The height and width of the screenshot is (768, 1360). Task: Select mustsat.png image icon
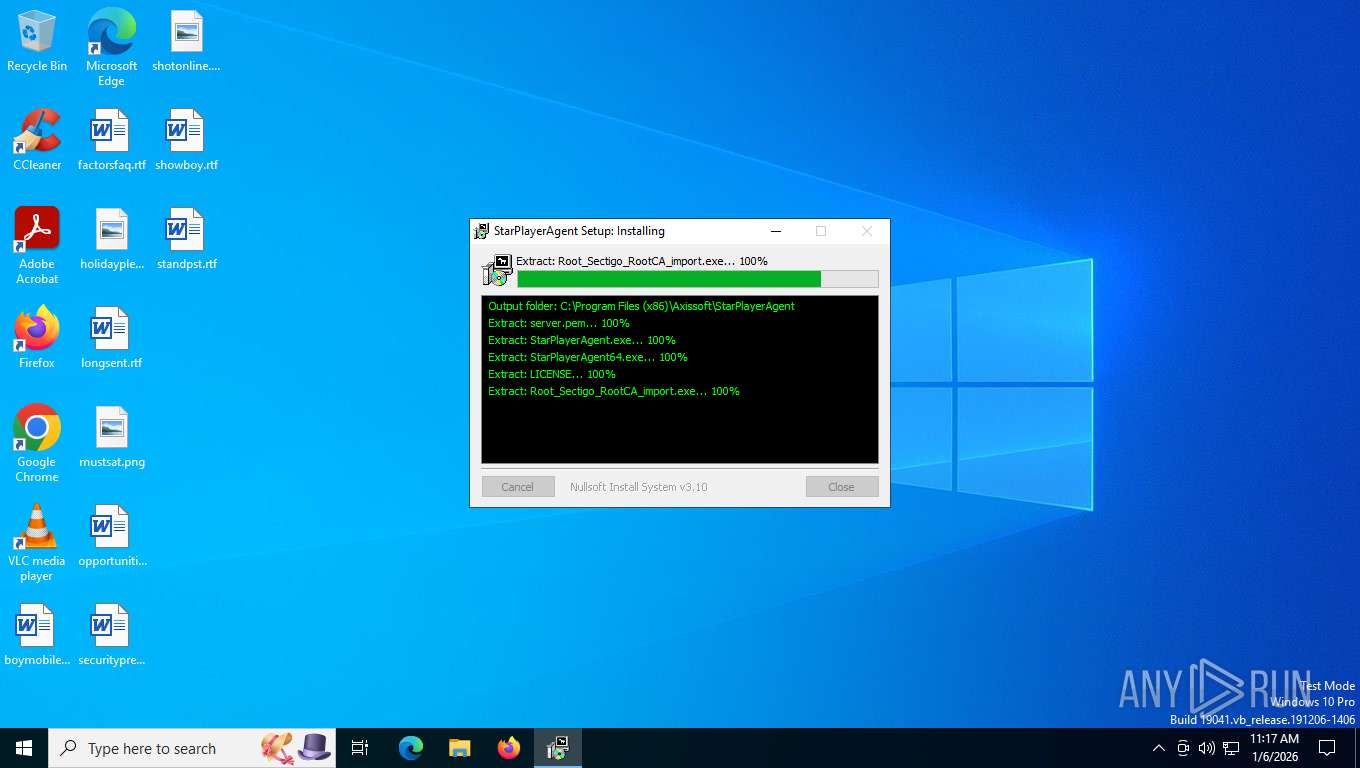point(111,437)
